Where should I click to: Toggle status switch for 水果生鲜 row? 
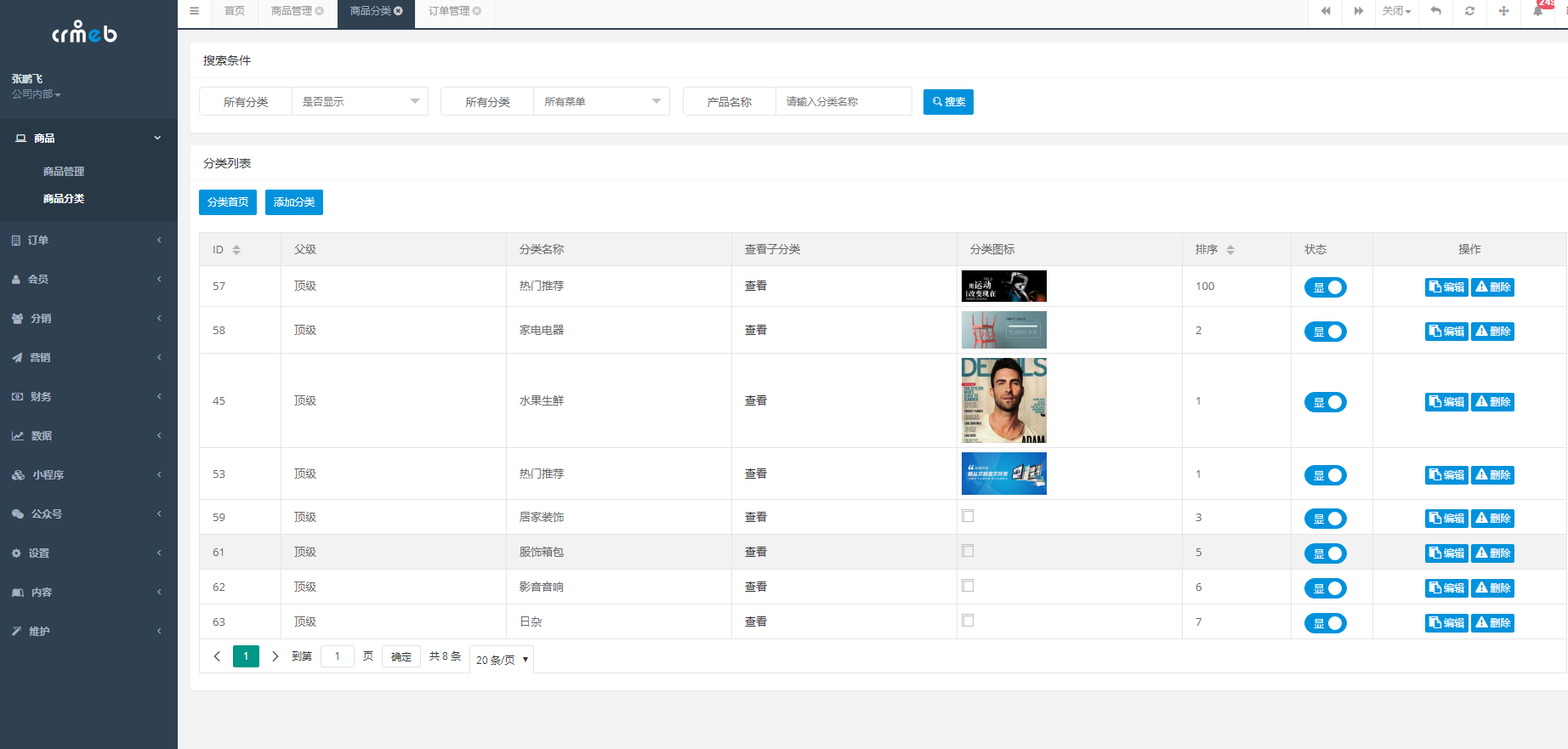(1325, 402)
